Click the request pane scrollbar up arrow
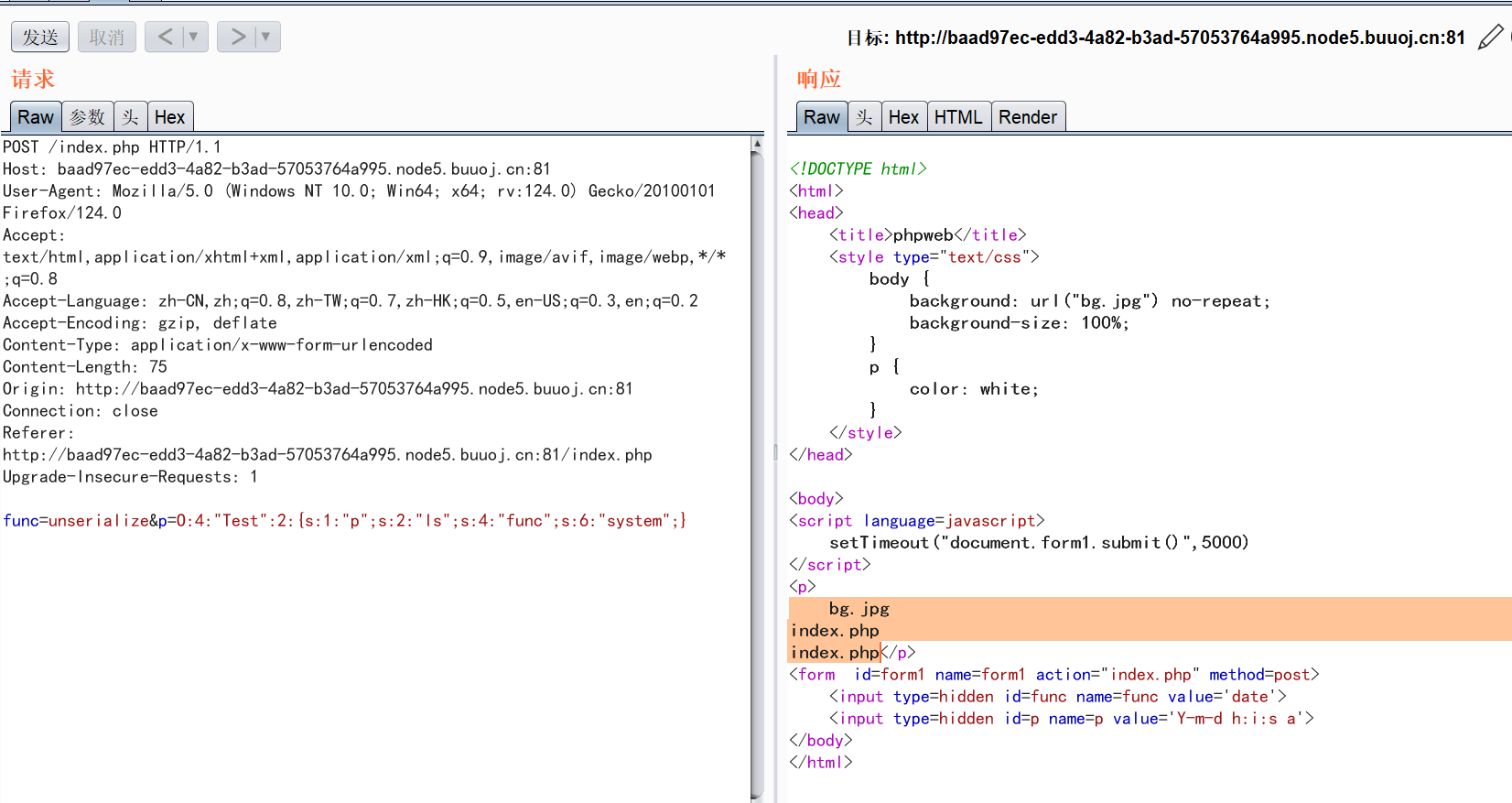 pos(757,144)
